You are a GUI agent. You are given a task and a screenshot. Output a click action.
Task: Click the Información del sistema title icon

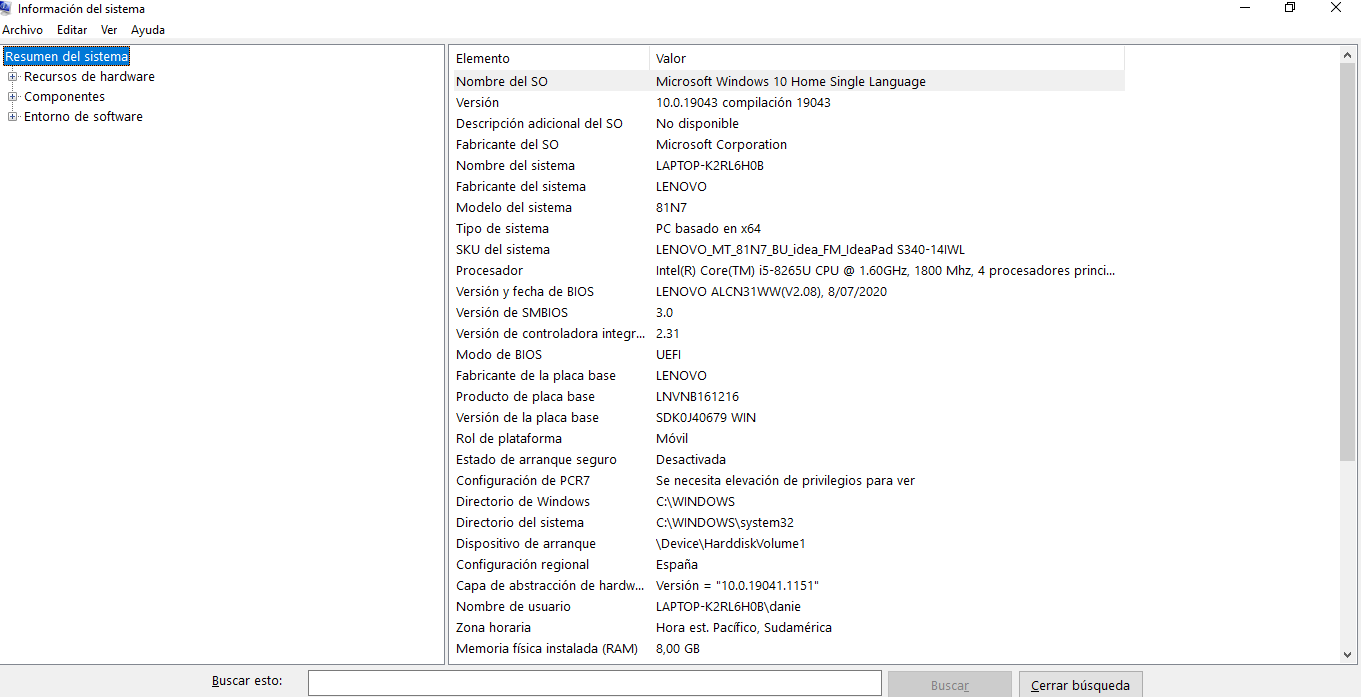tap(6, 8)
